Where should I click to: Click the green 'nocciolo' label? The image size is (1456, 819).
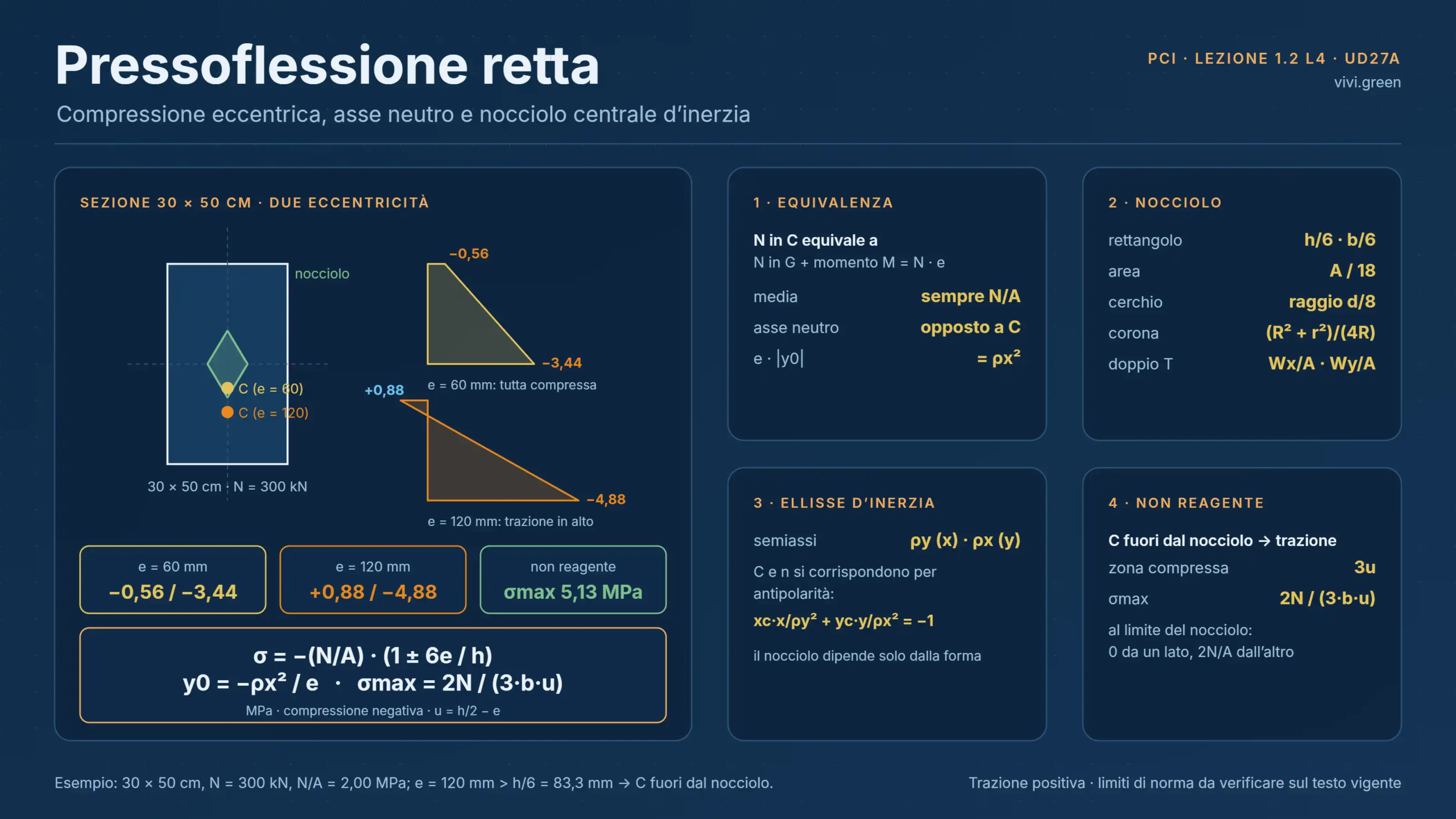[322, 274]
